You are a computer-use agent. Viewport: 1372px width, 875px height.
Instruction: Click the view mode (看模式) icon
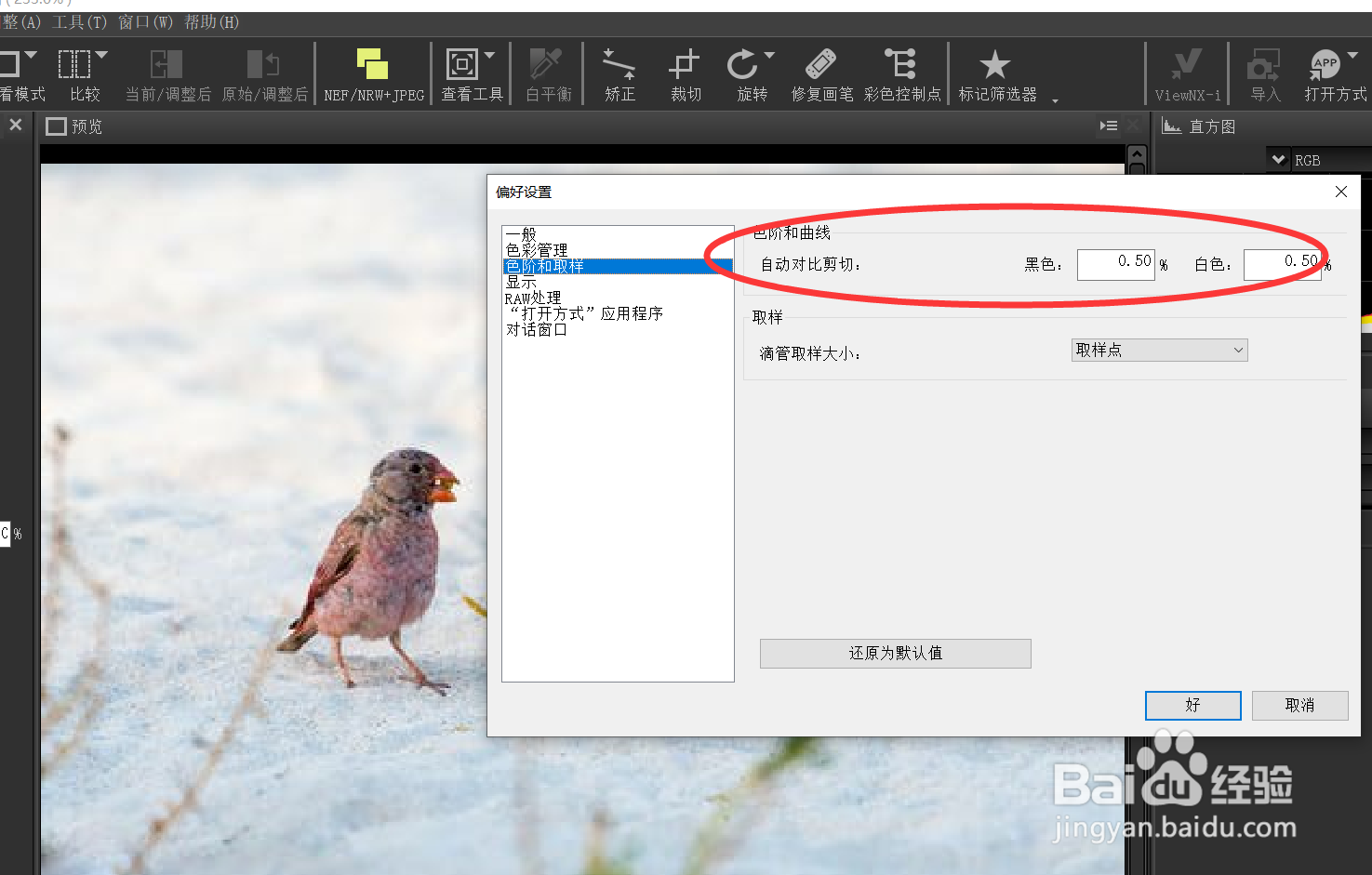tap(9, 64)
